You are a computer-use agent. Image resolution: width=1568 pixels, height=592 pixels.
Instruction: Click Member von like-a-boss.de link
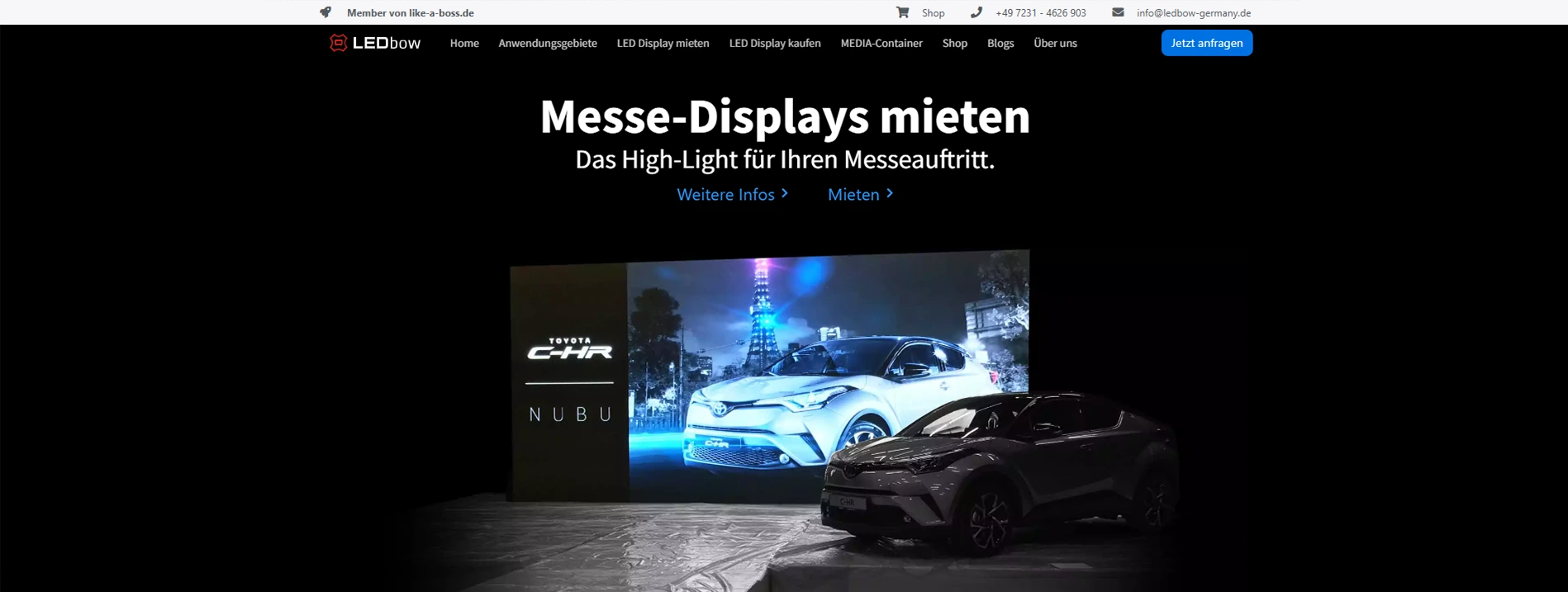tap(411, 13)
